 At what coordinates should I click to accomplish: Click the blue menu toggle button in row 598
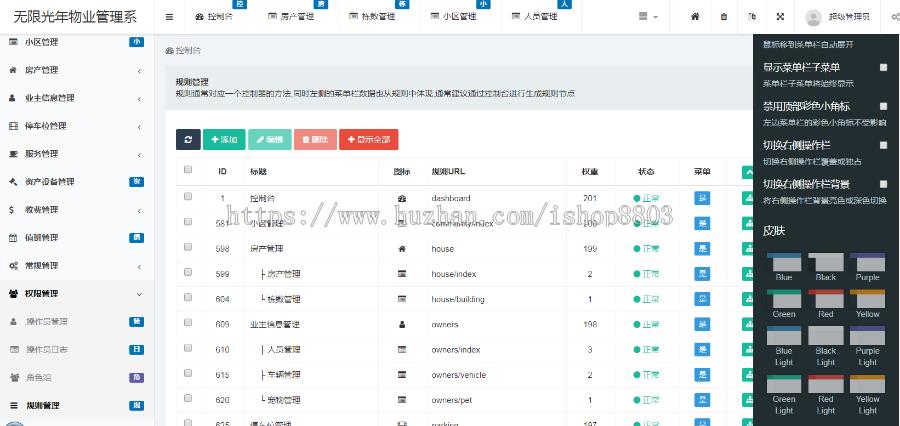click(x=702, y=249)
